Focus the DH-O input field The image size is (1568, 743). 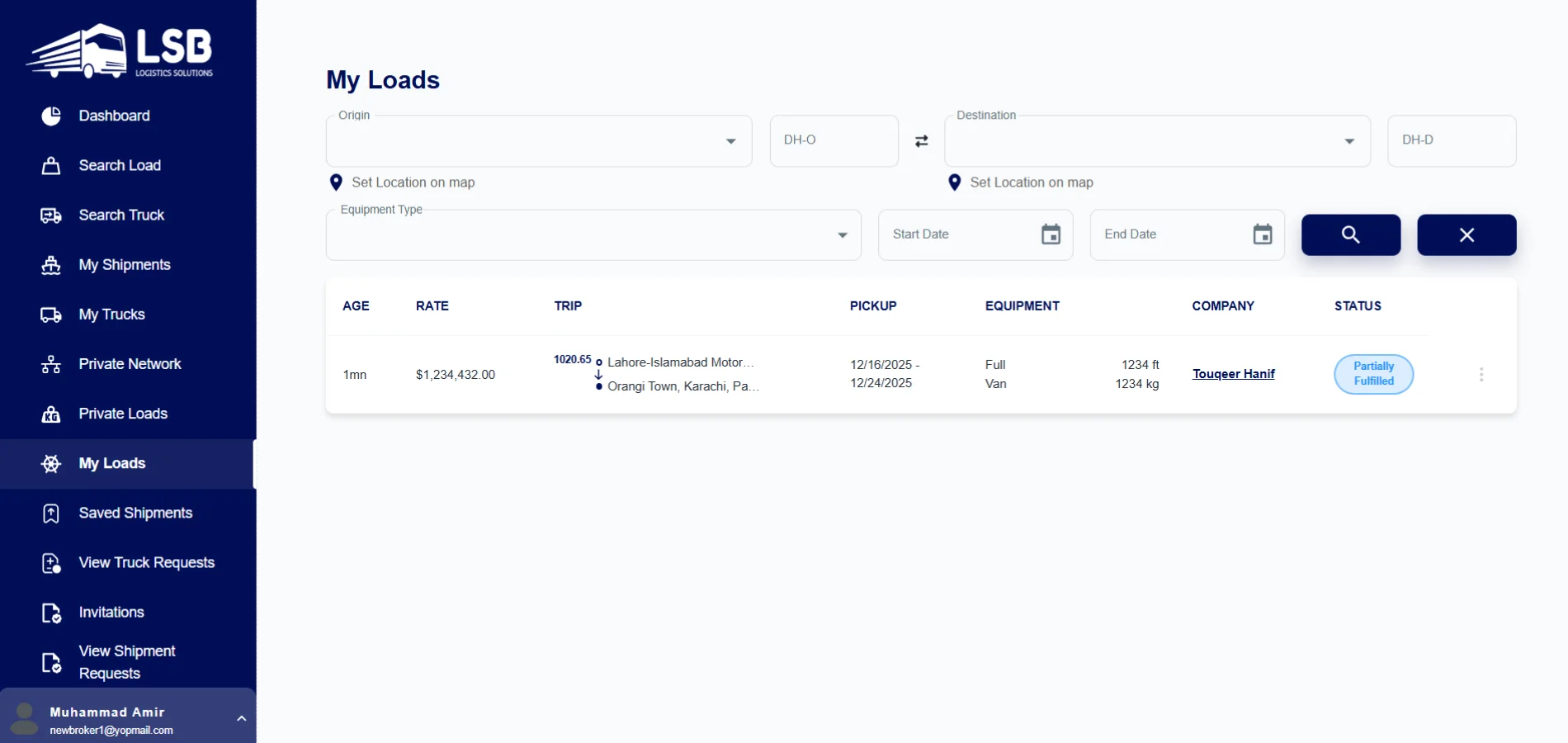(834, 140)
